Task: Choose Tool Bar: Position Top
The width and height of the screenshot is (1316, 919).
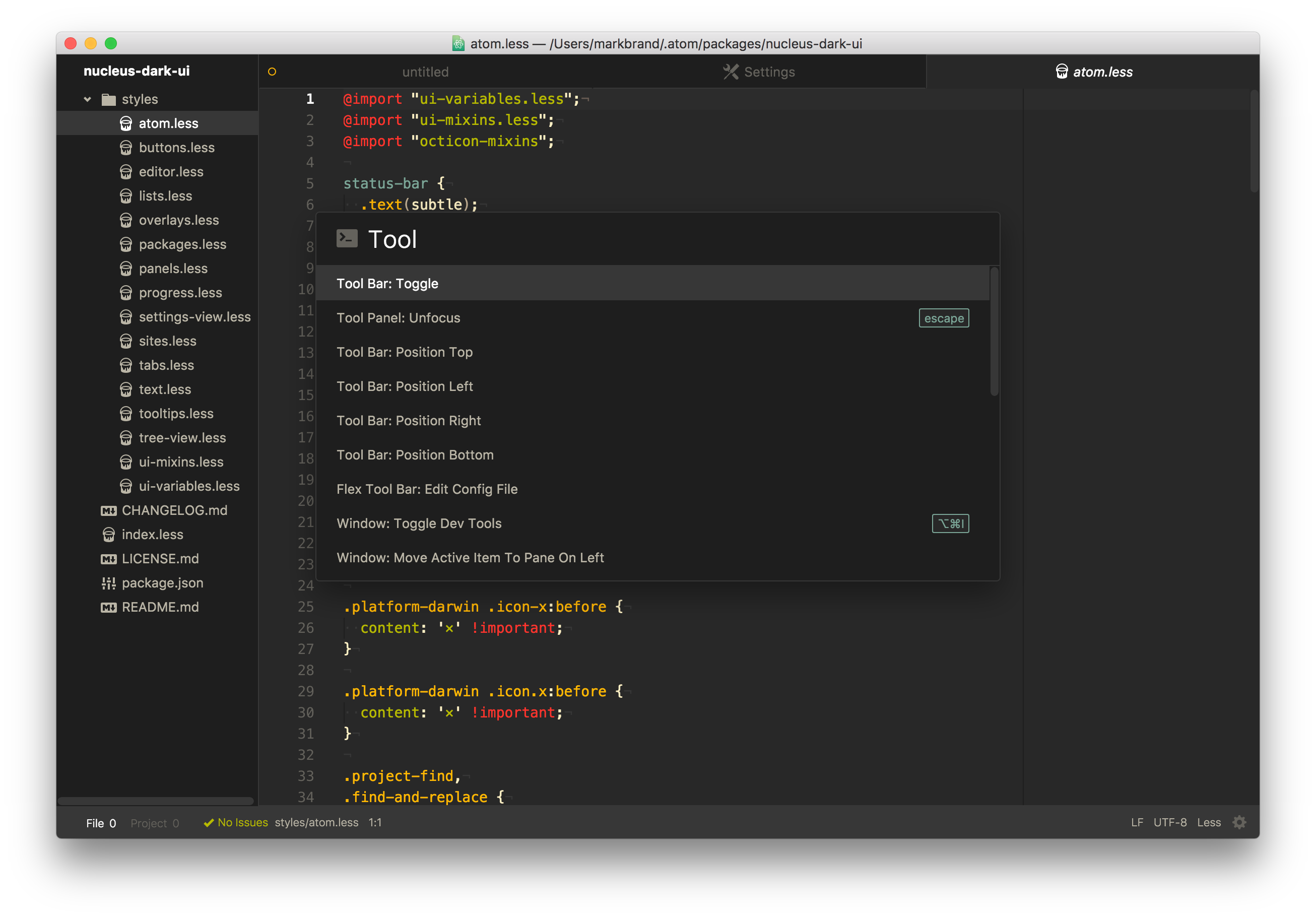Action: pos(652,352)
